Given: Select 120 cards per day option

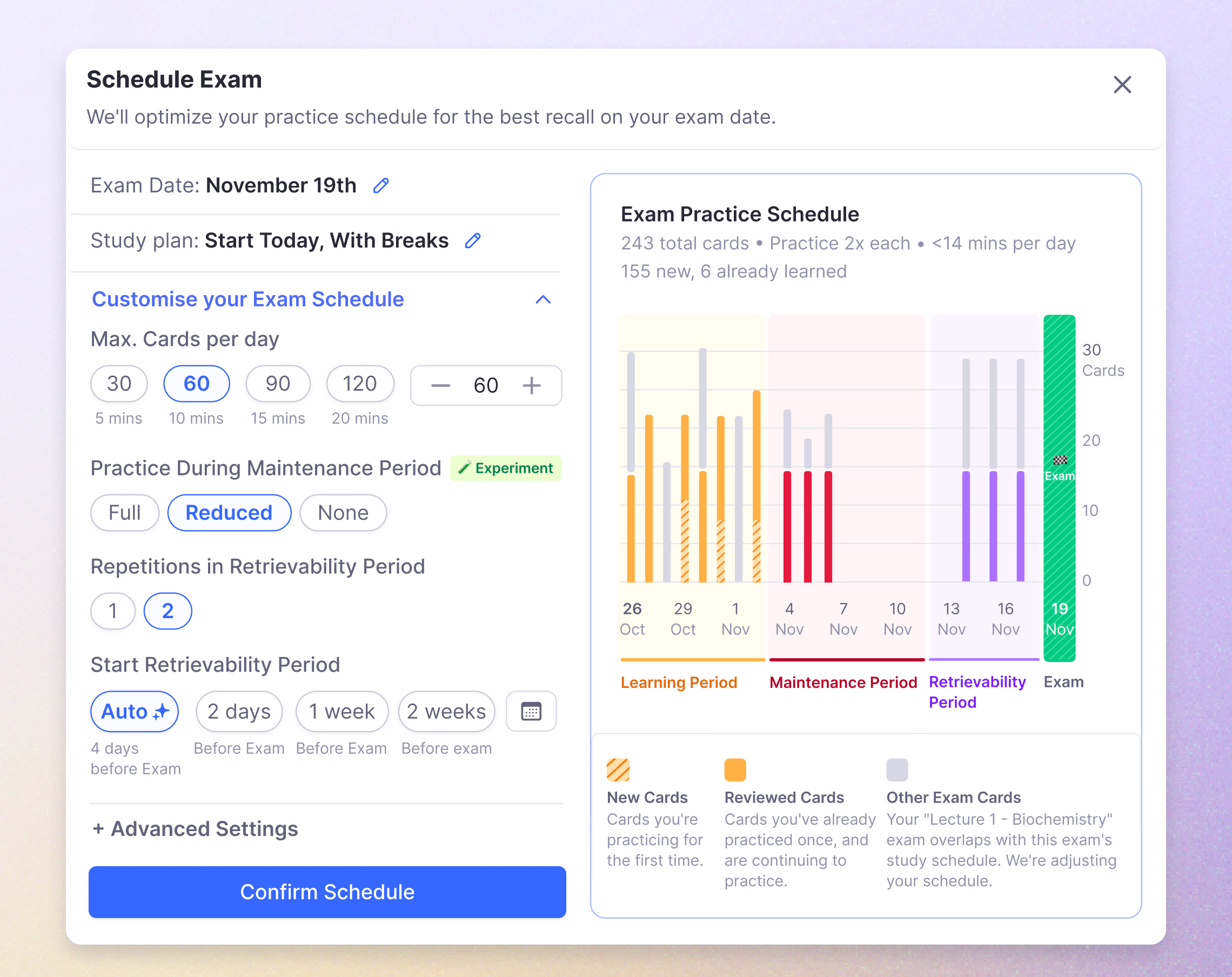Looking at the screenshot, I should tap(360, 383).
